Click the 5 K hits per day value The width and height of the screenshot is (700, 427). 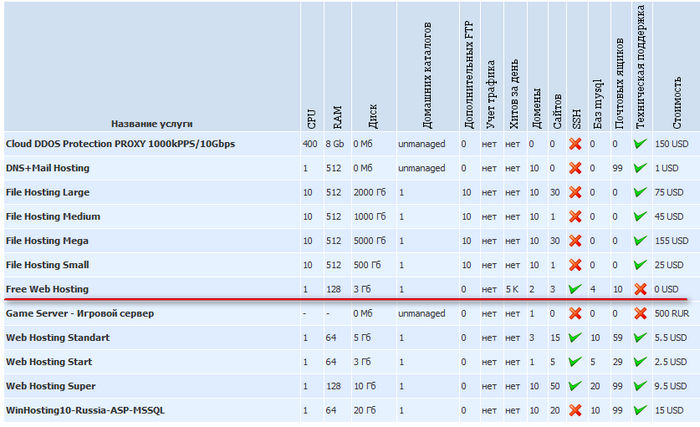tap(512, 289)
